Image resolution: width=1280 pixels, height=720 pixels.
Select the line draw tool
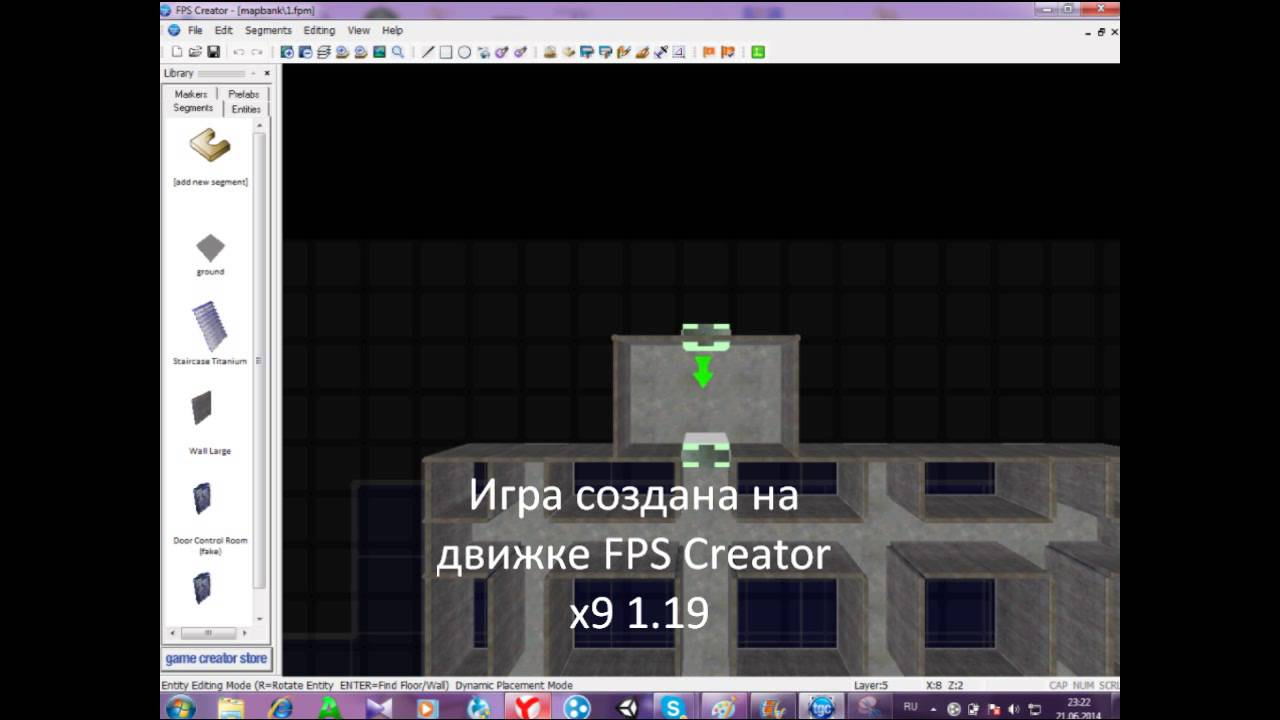pos(428,52)
